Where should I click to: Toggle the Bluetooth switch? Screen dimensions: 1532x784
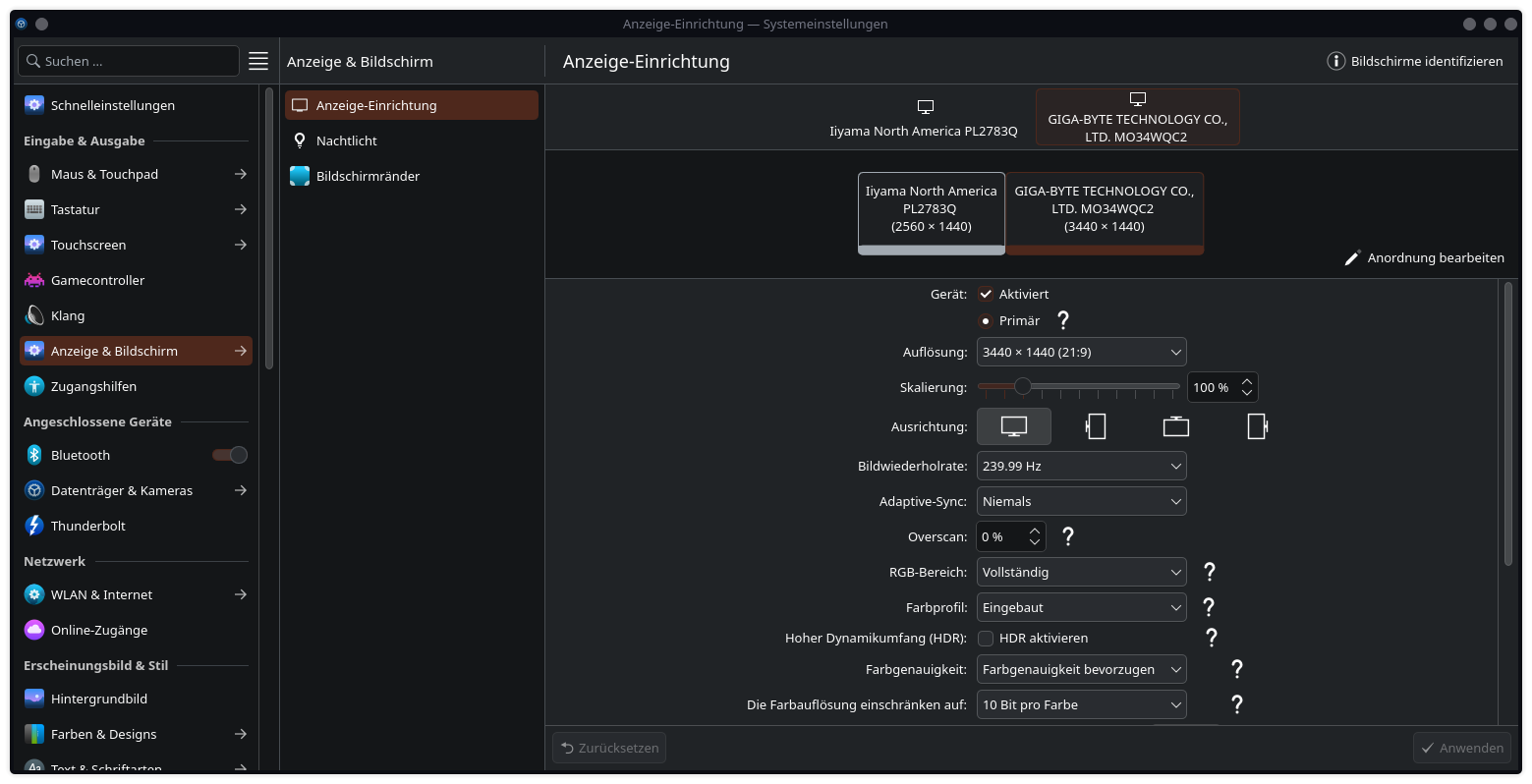230,455
